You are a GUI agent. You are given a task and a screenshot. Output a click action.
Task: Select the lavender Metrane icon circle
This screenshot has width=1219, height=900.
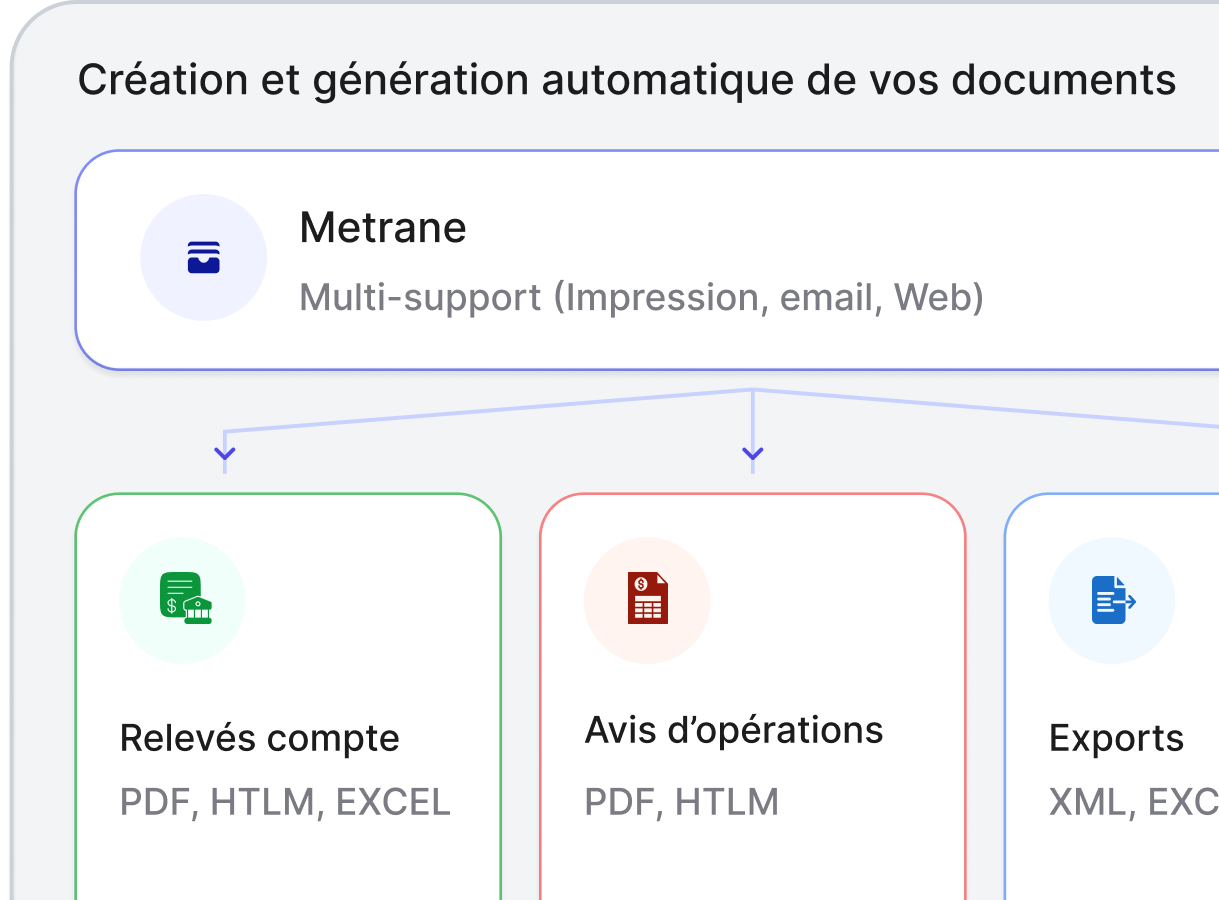tap(204, 257)
